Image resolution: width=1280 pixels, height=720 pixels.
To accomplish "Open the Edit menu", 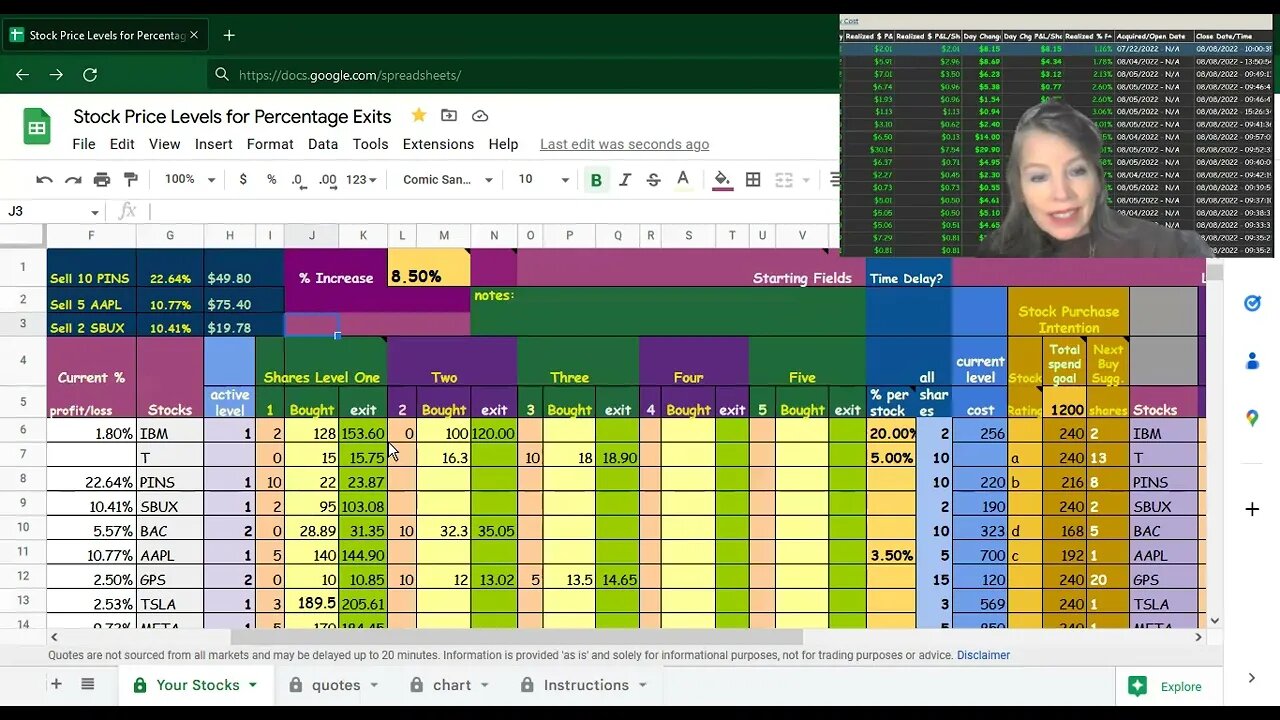I will tap(122, 144).
